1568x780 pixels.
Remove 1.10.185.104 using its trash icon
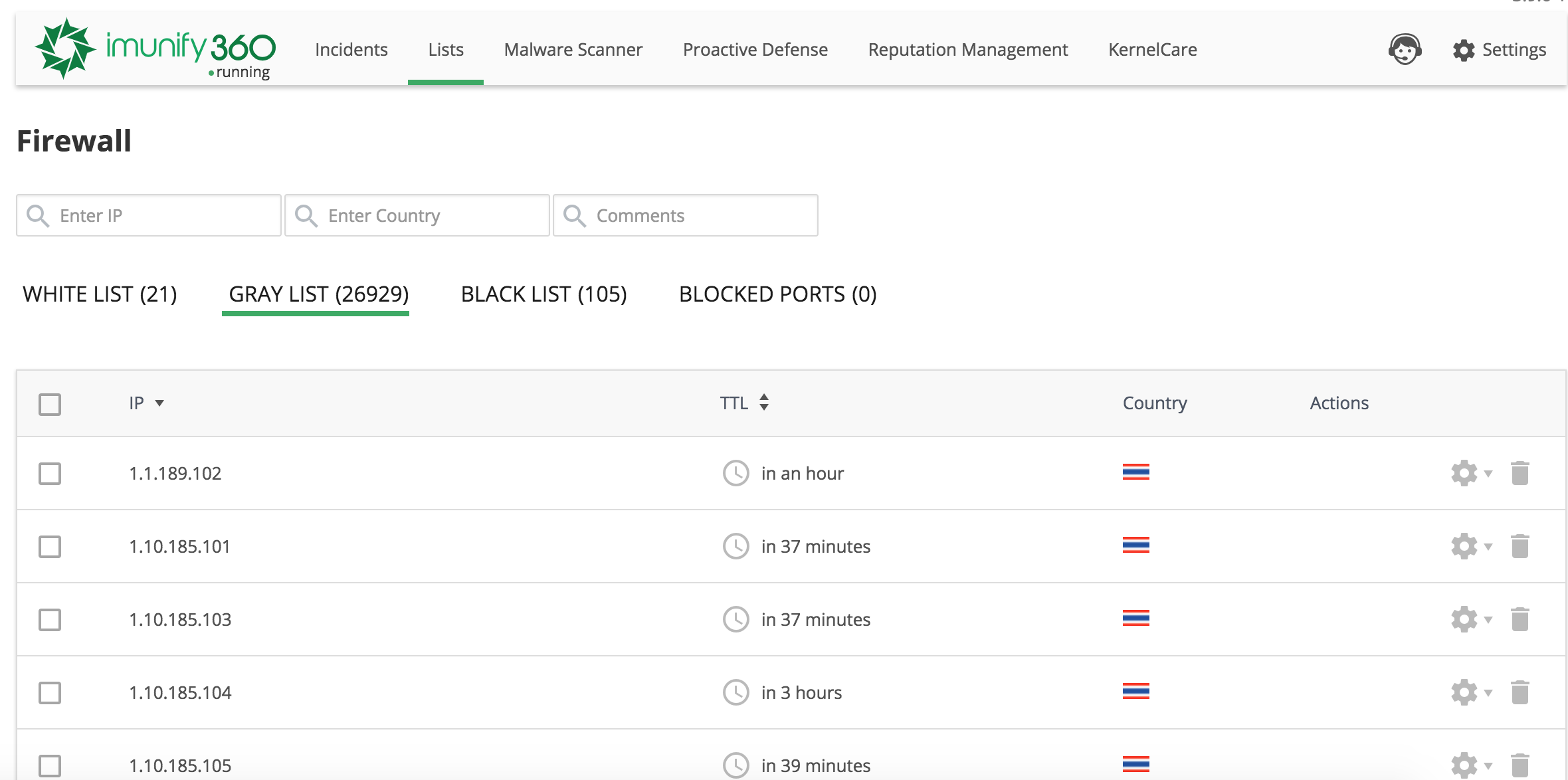[x=1520, y=692]
